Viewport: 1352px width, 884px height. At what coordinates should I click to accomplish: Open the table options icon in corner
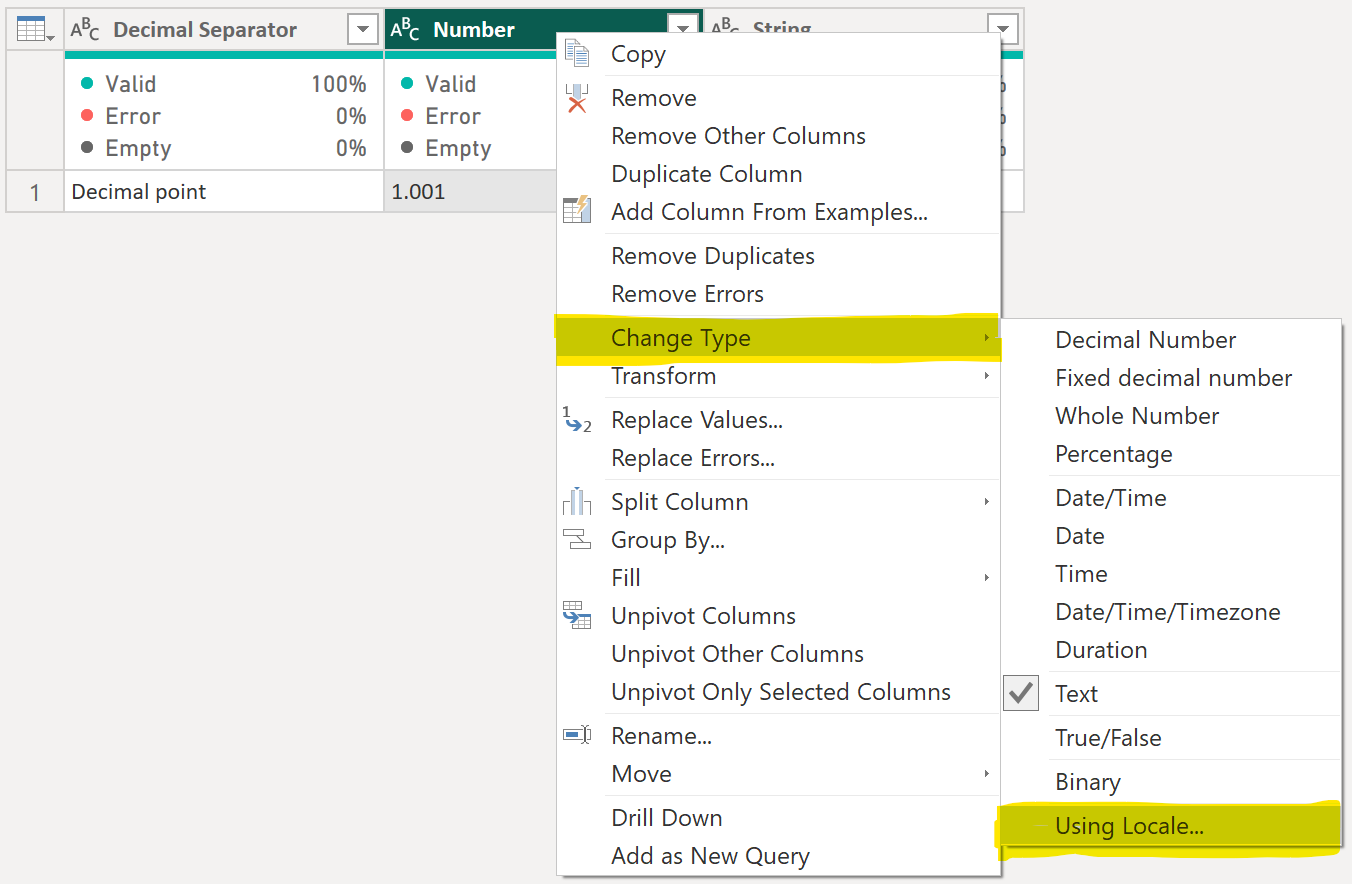(36, 30)
